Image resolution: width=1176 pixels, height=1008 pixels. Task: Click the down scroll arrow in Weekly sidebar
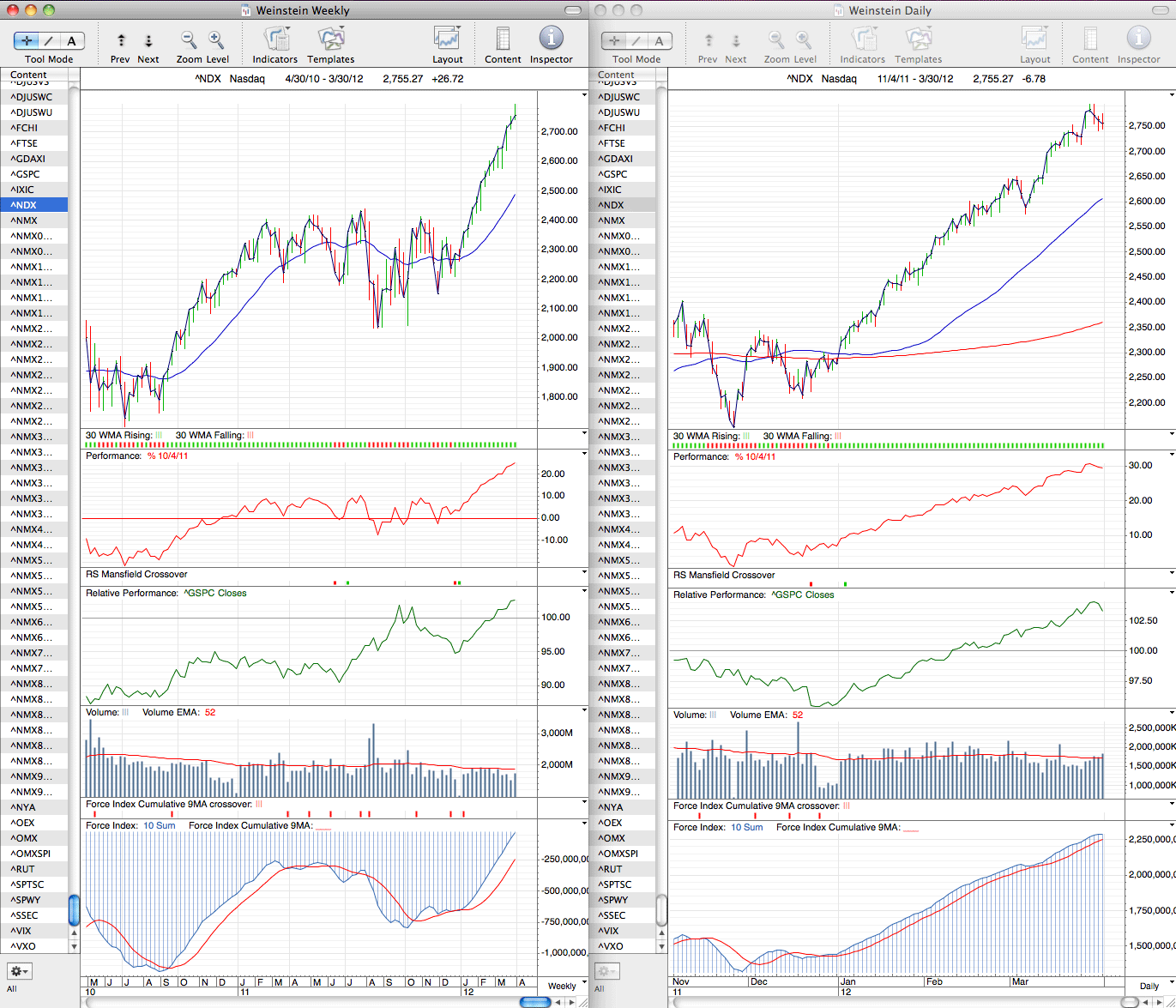point(74,947)
